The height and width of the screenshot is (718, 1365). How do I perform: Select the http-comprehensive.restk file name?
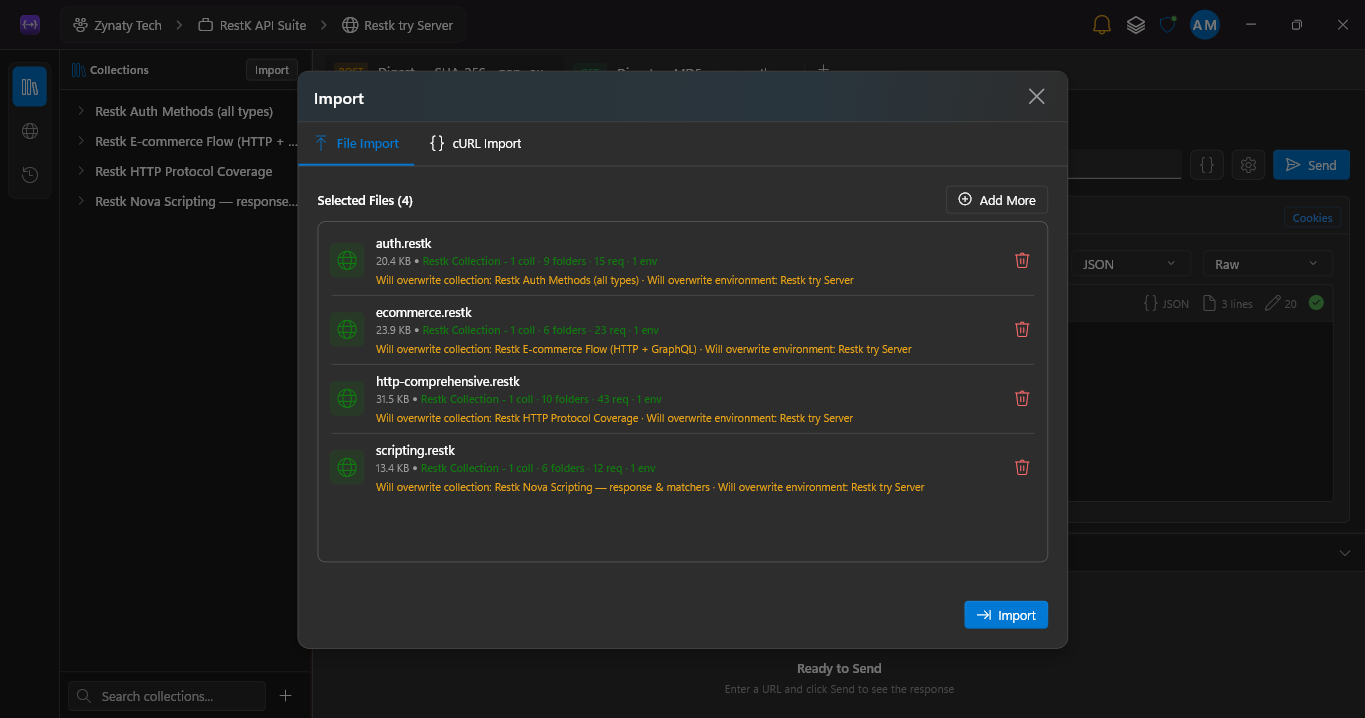pos(447,381)
